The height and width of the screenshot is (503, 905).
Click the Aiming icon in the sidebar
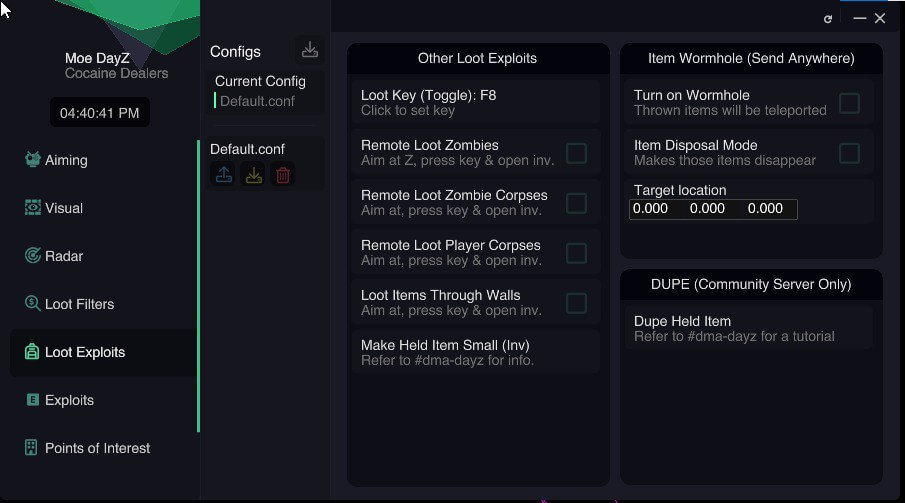32,159
